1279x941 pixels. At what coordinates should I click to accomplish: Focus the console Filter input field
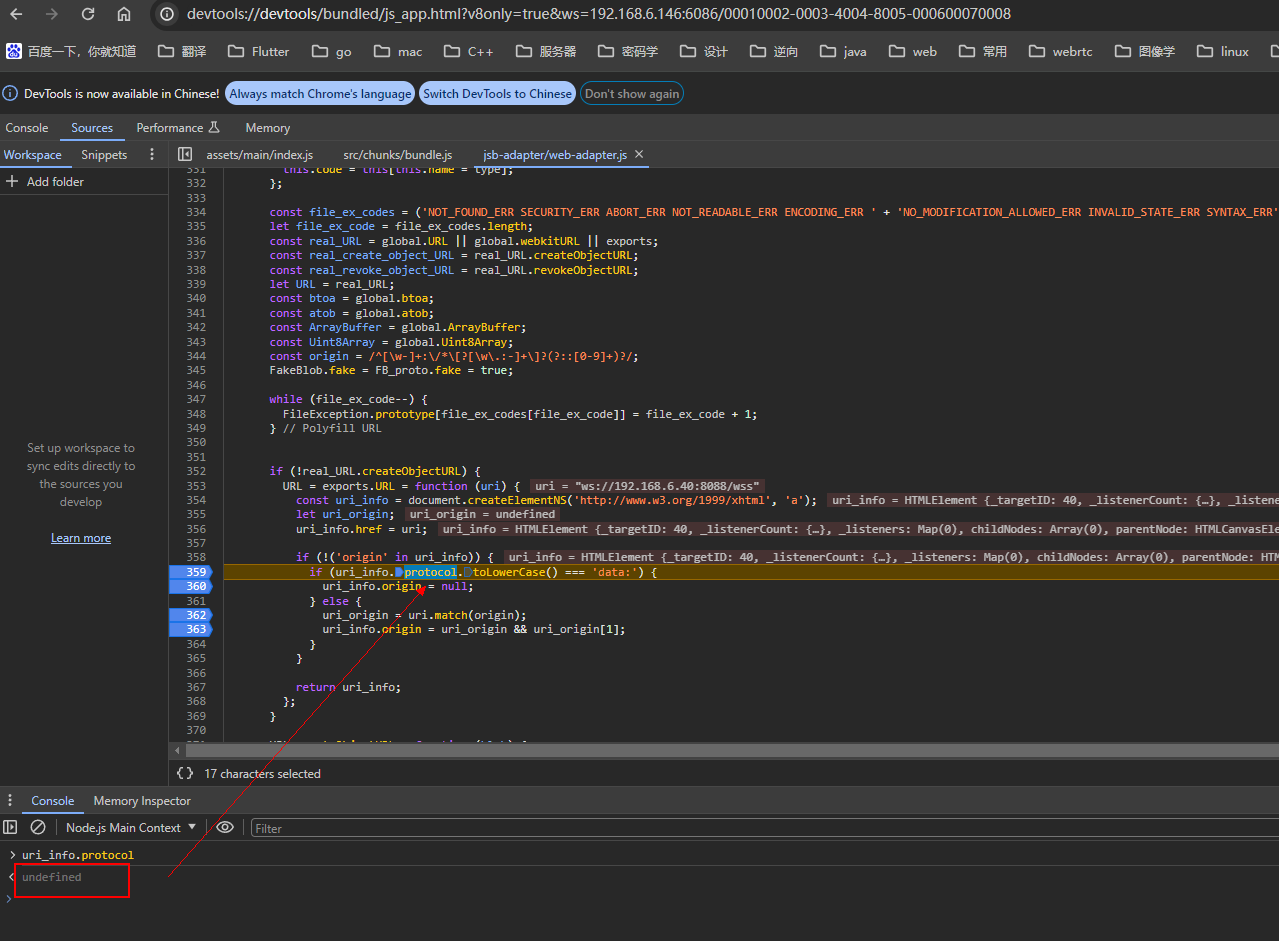click(760, 828)
